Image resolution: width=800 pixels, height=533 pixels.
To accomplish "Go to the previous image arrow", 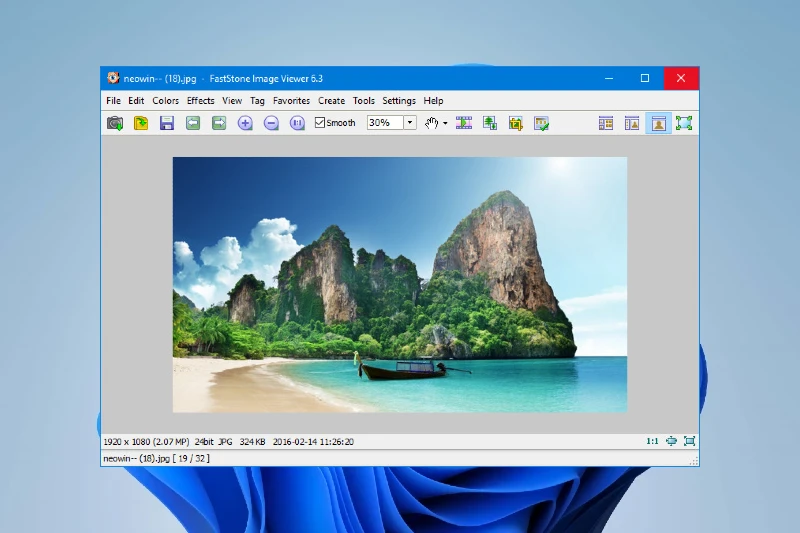I will pyautogui.click(x=193, y=123).
